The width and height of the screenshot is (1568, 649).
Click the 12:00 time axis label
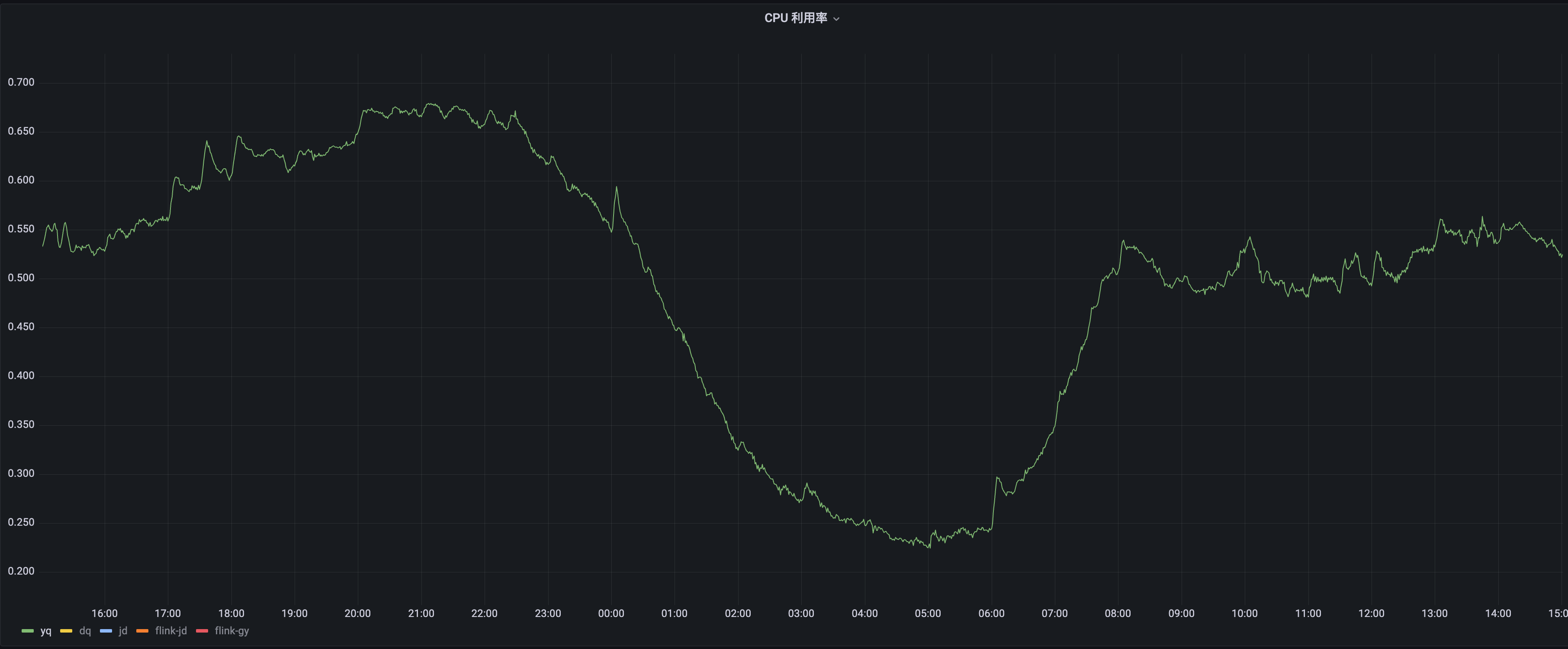(1371, 613)
